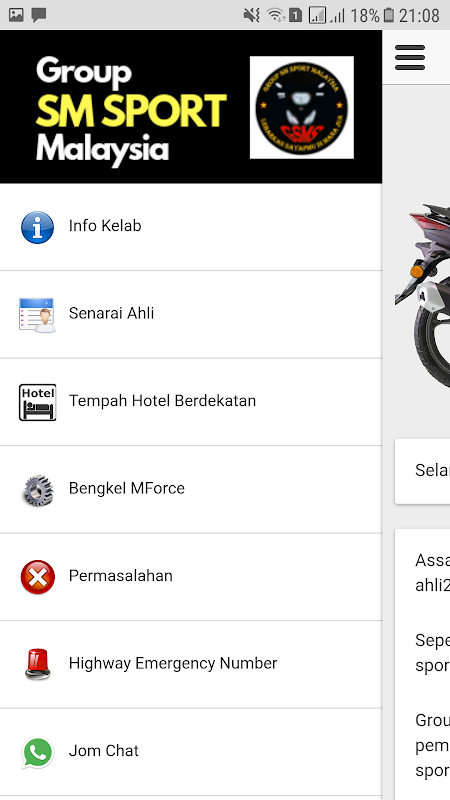Tap the chat notification icon in the status bar

[39, 15]
